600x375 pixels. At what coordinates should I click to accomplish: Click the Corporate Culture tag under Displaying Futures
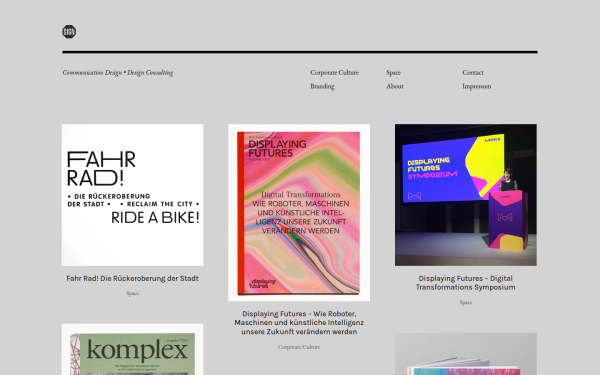point(299,347)
